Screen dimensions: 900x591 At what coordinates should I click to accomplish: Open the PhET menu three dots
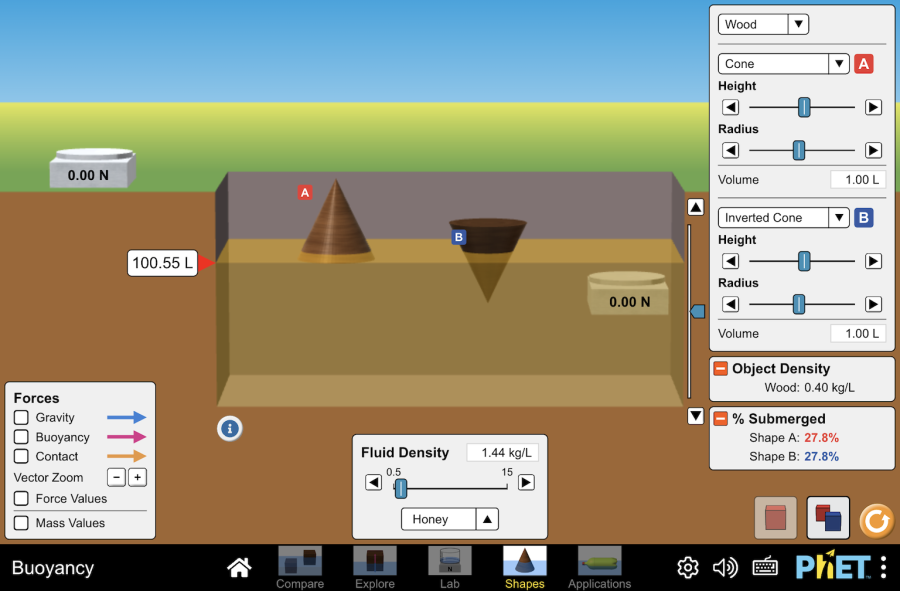883,568
